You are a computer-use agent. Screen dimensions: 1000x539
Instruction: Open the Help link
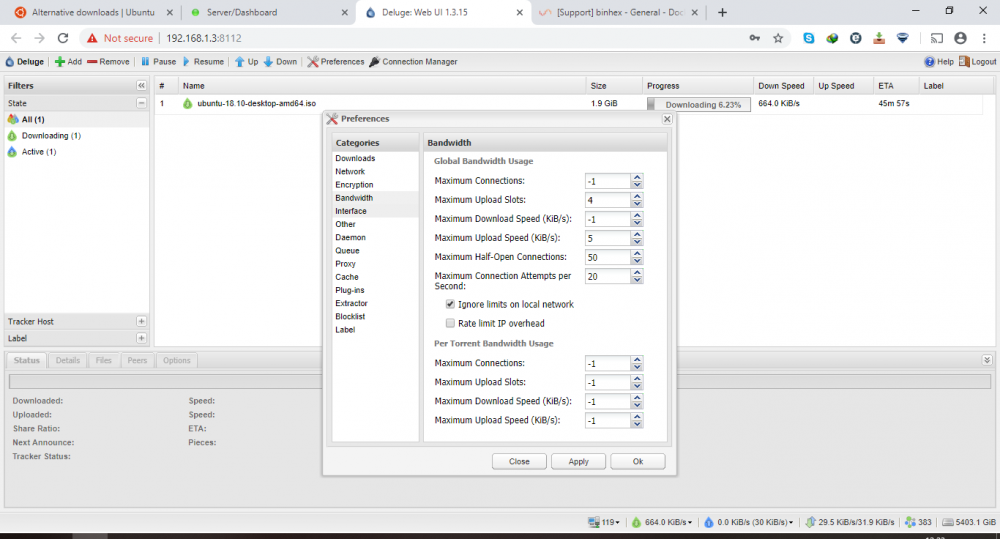[939, 62]
